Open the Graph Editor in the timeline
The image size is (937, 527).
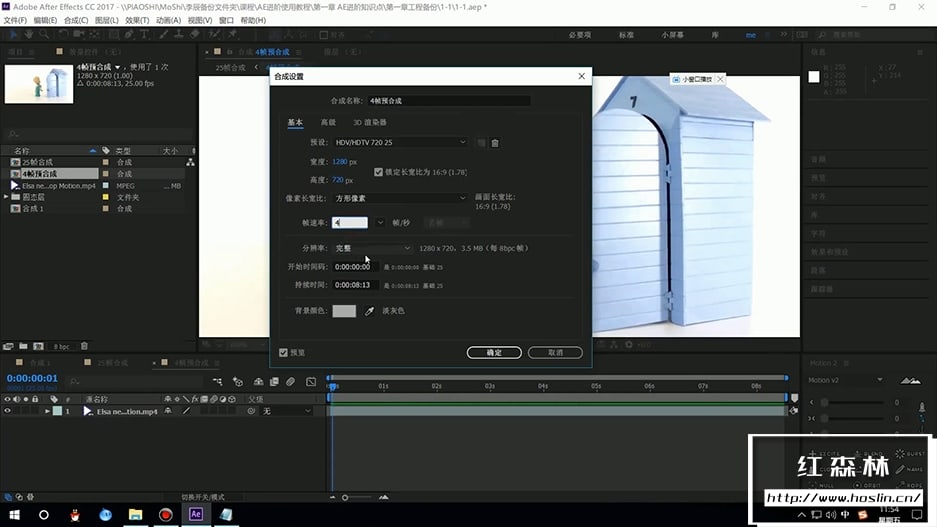[311, 382]
